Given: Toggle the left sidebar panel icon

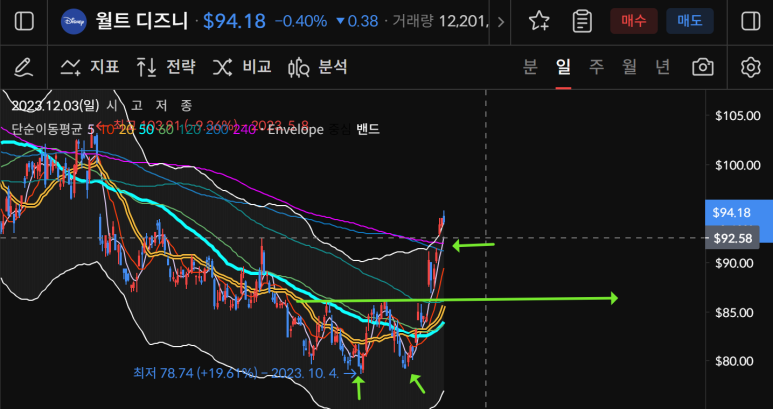Looking at the screenshot, I should point(24,21).
